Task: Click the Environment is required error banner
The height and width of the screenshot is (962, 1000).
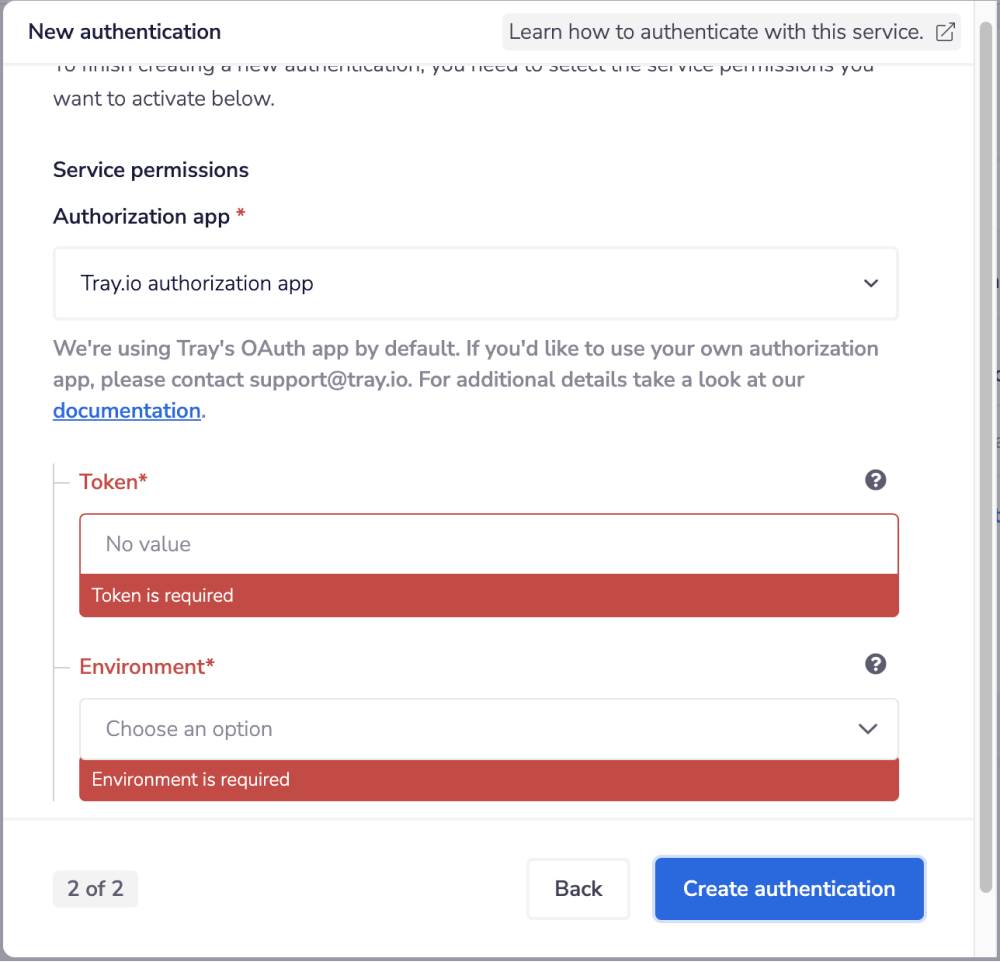Action: coord(488,779)
